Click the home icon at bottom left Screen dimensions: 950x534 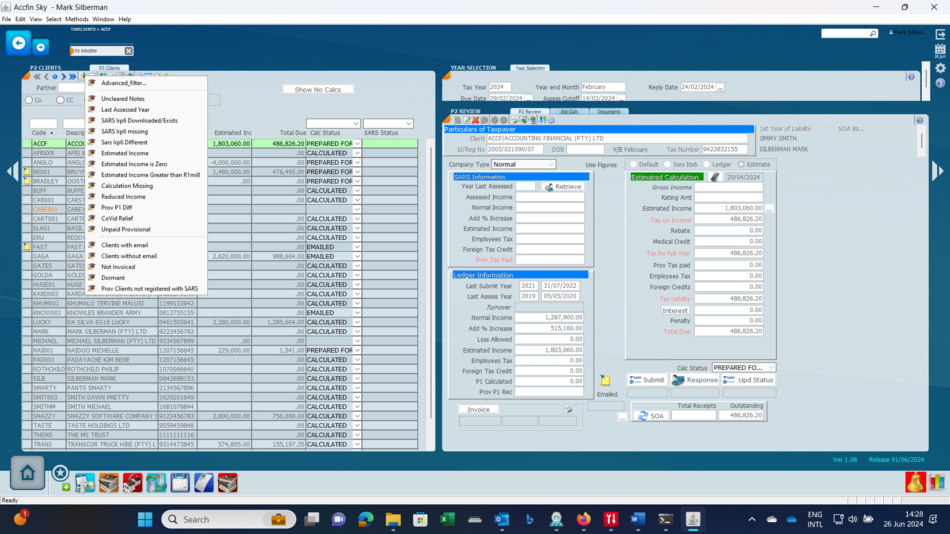pos(27,474)
